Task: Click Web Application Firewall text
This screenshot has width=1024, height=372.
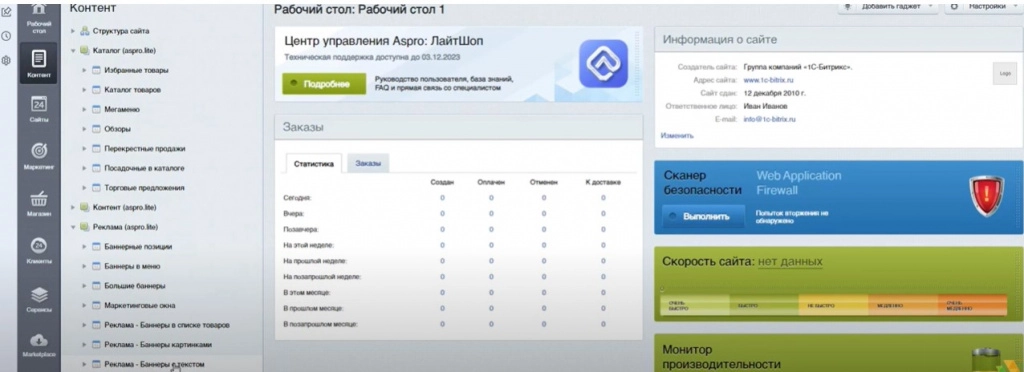Action: [799, 183]
